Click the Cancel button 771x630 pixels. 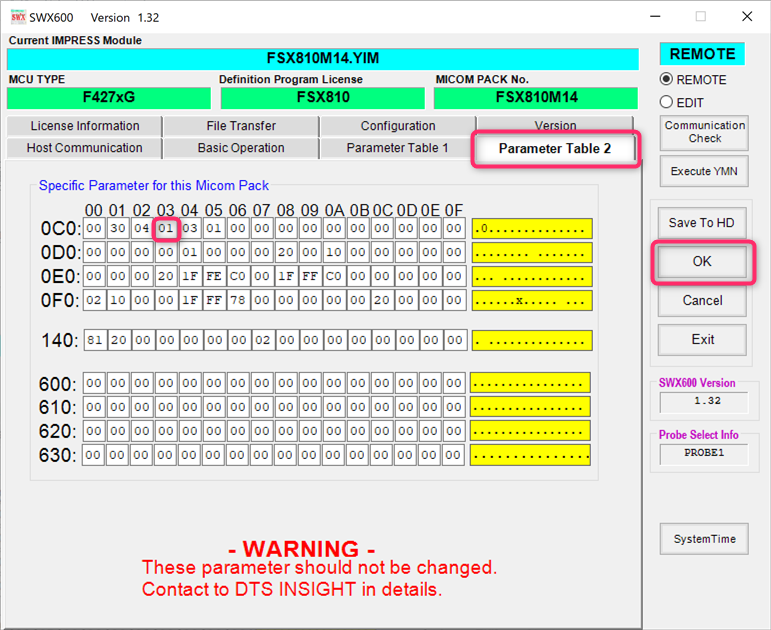(702, 300)
